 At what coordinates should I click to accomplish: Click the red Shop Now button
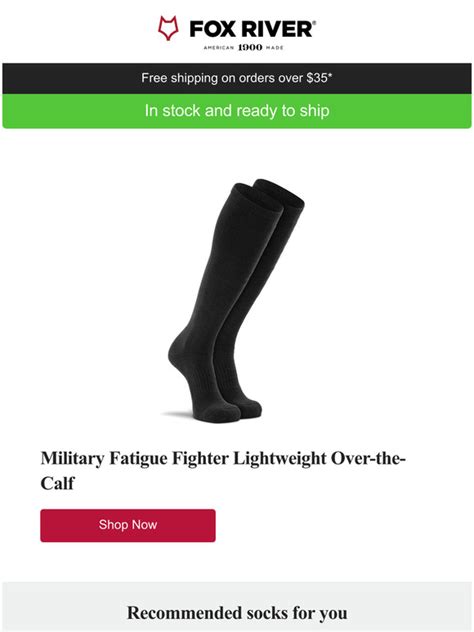[x=128, y=526]
